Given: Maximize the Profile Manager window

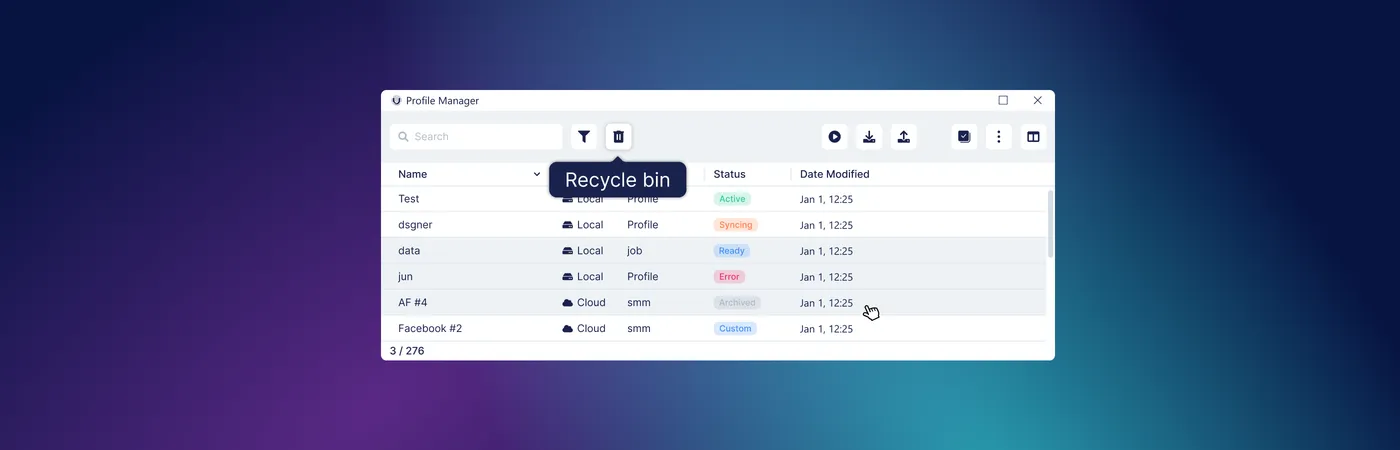Looking at the screenshot, I should (x=1003, y=100).
